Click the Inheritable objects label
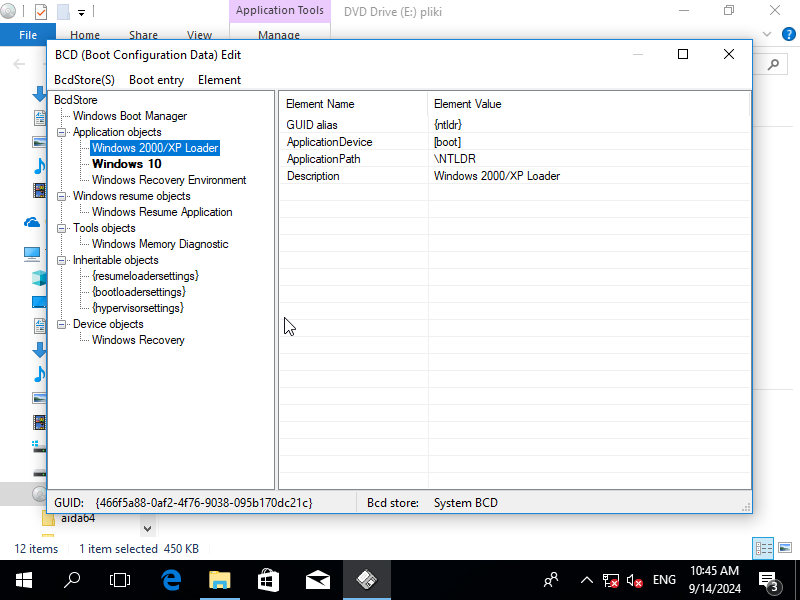This screenshot has height=600, width=800. click(x=115, y=260)
